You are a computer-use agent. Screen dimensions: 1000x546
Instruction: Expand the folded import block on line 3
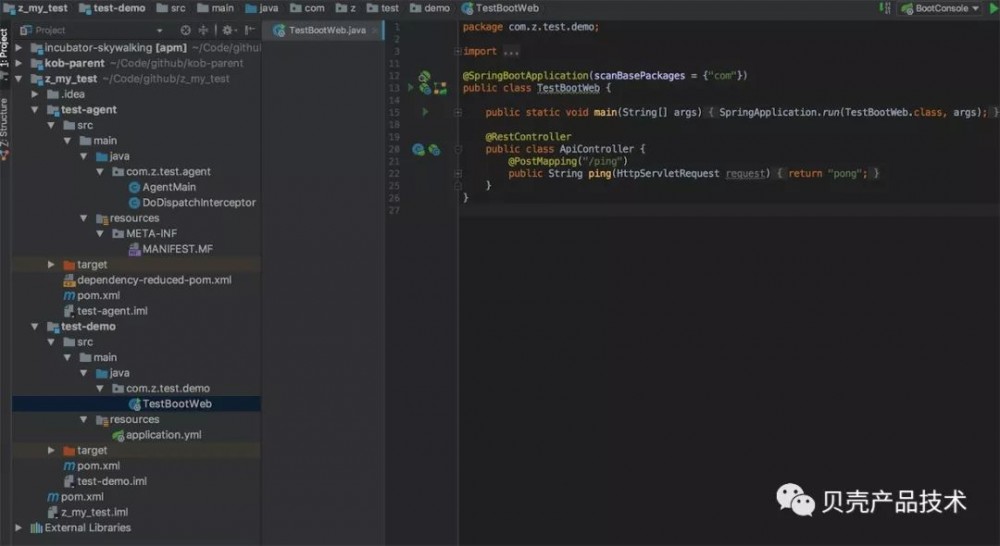coord(457,52)
